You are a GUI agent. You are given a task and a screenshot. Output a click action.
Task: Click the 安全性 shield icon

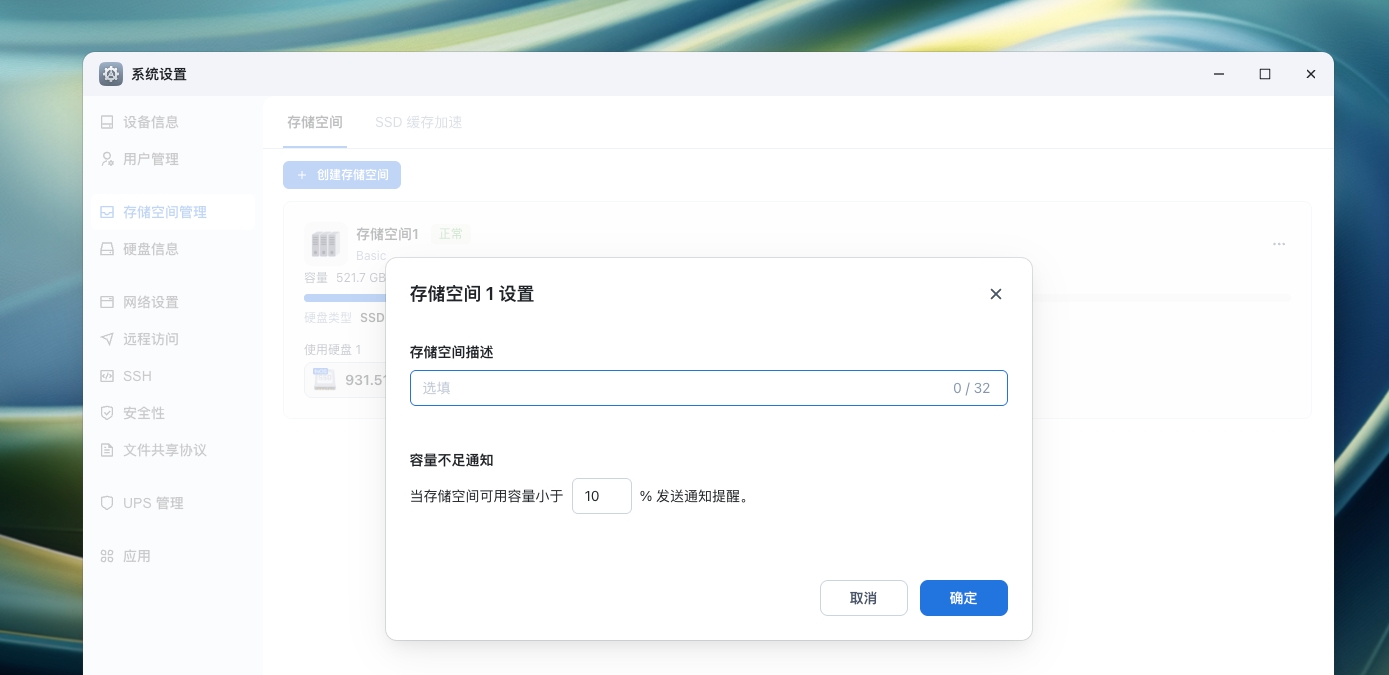tap(107, 413)
